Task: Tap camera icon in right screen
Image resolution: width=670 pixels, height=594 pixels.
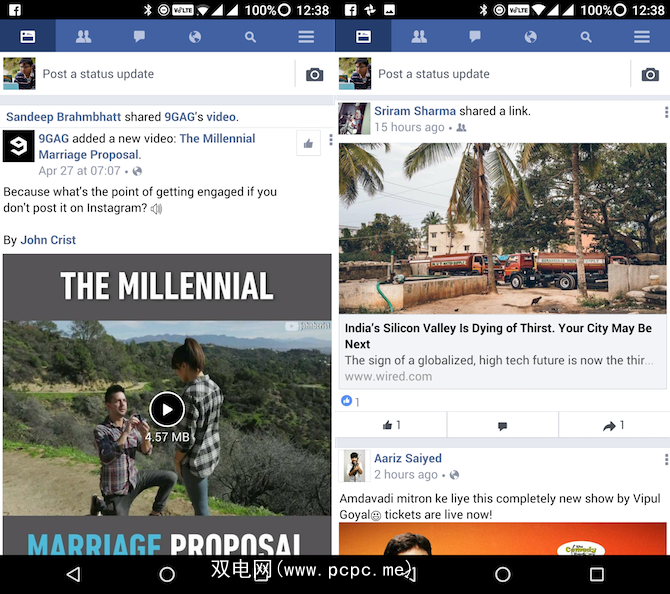Action: pyautogui.click(x=650, y=74)
